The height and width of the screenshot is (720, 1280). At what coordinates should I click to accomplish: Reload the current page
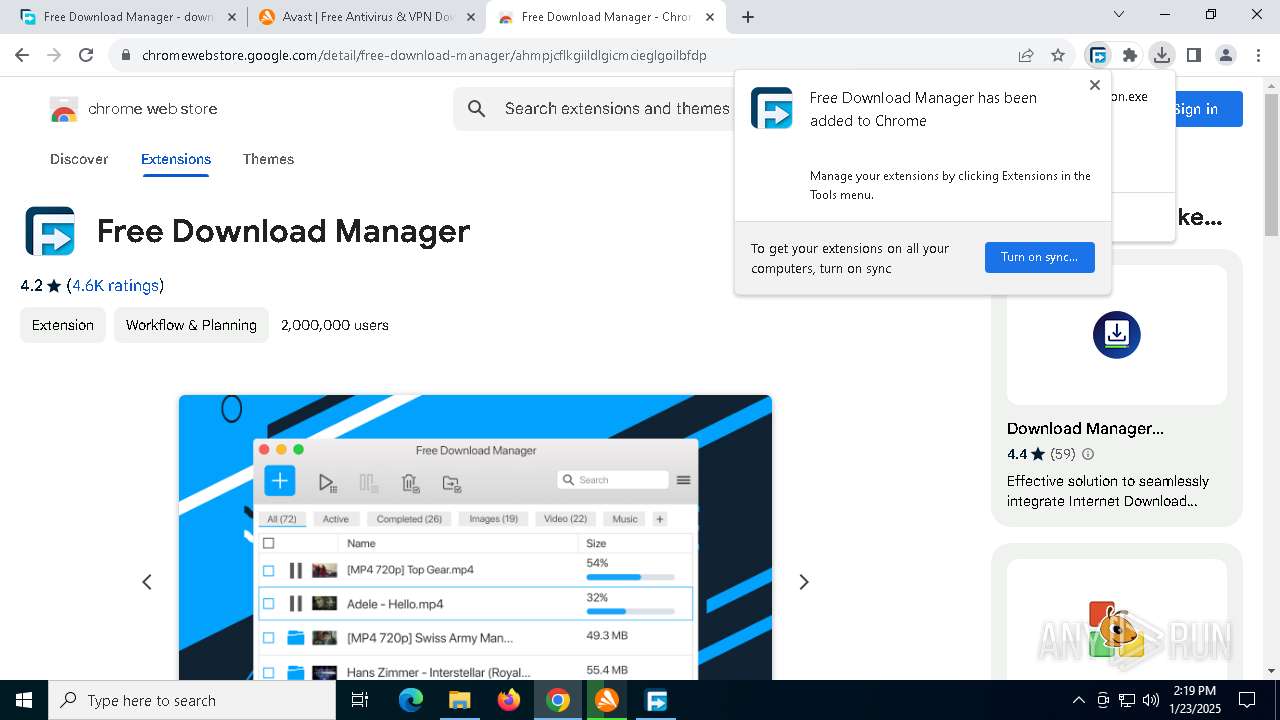tap(86, 55)
